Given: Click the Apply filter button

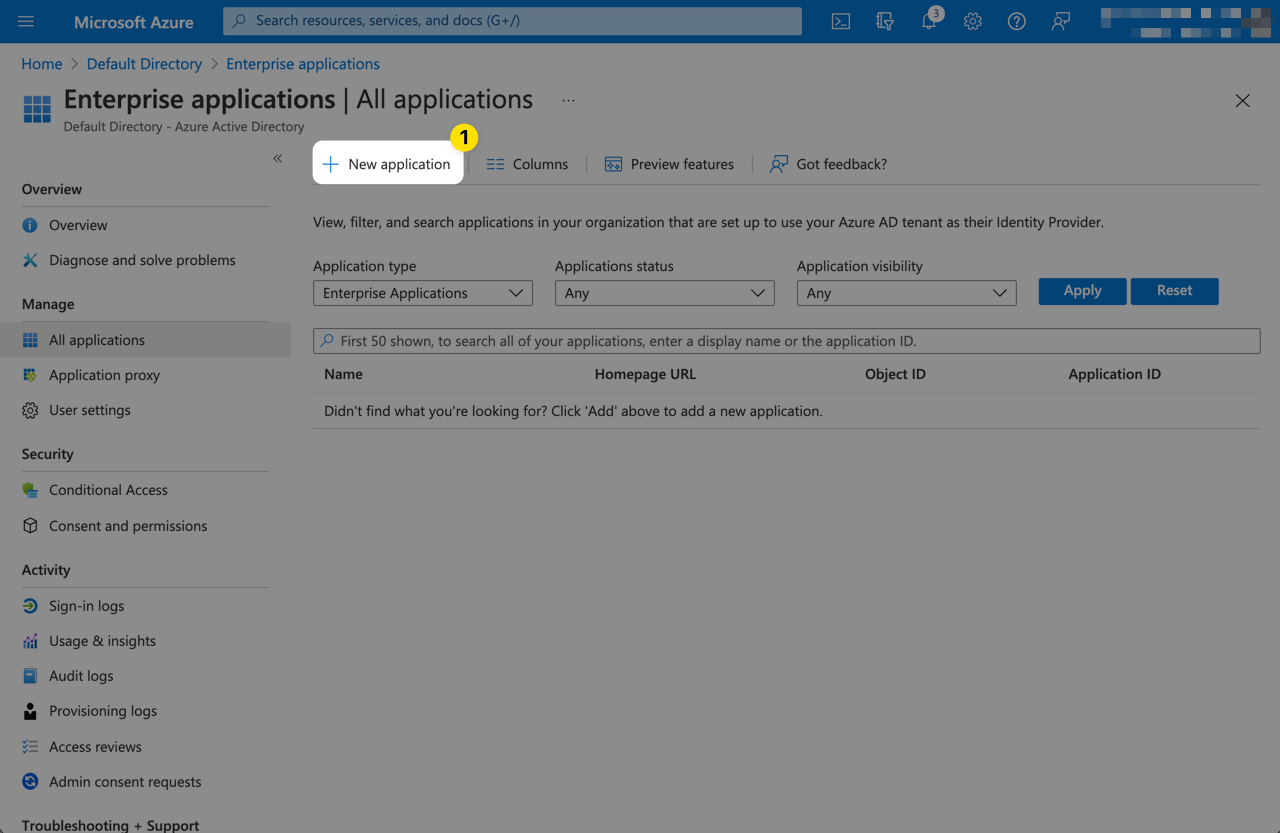Looking at the screenshot, I should pos(1082,291).
